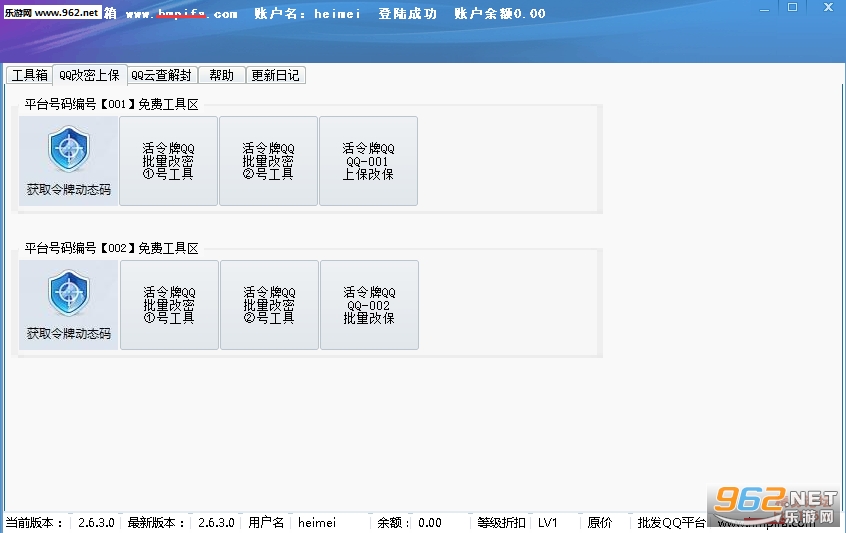
Task: Go to the 帮助 tab
Action: coord(221,75)
